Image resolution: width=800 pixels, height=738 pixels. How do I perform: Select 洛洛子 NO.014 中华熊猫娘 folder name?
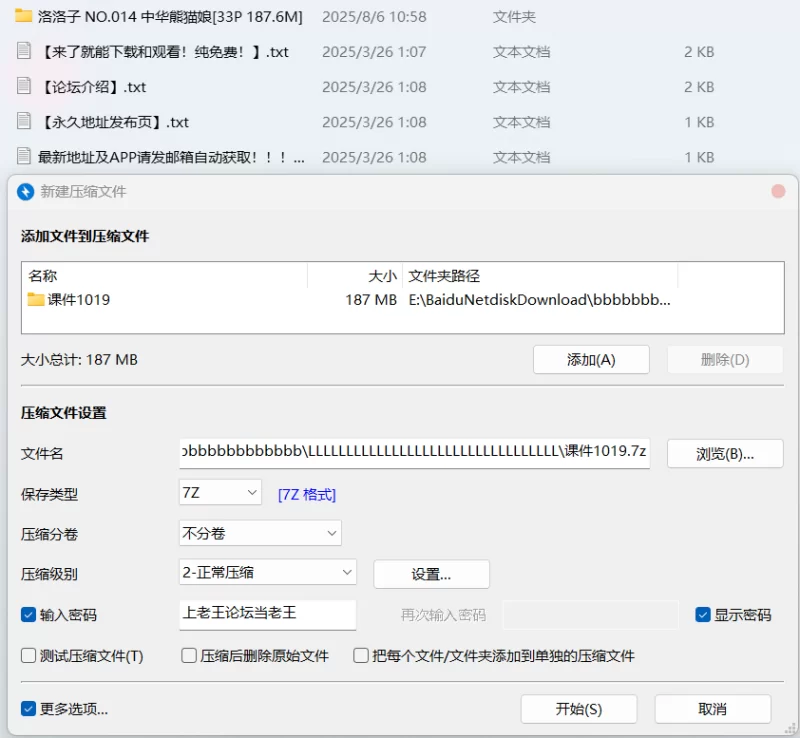(x=170, y=17)
